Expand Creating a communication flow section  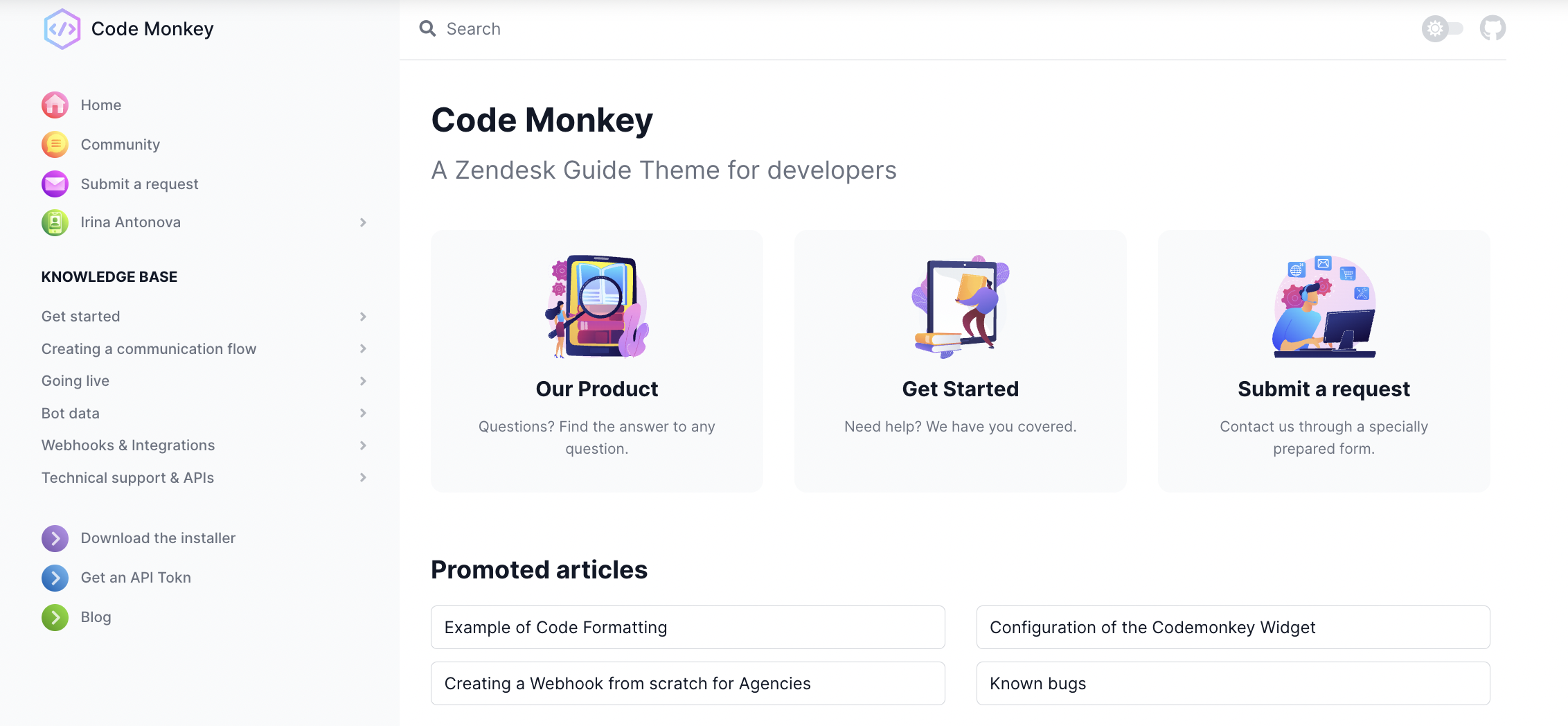pyautogui.click(x=363, y=348)
